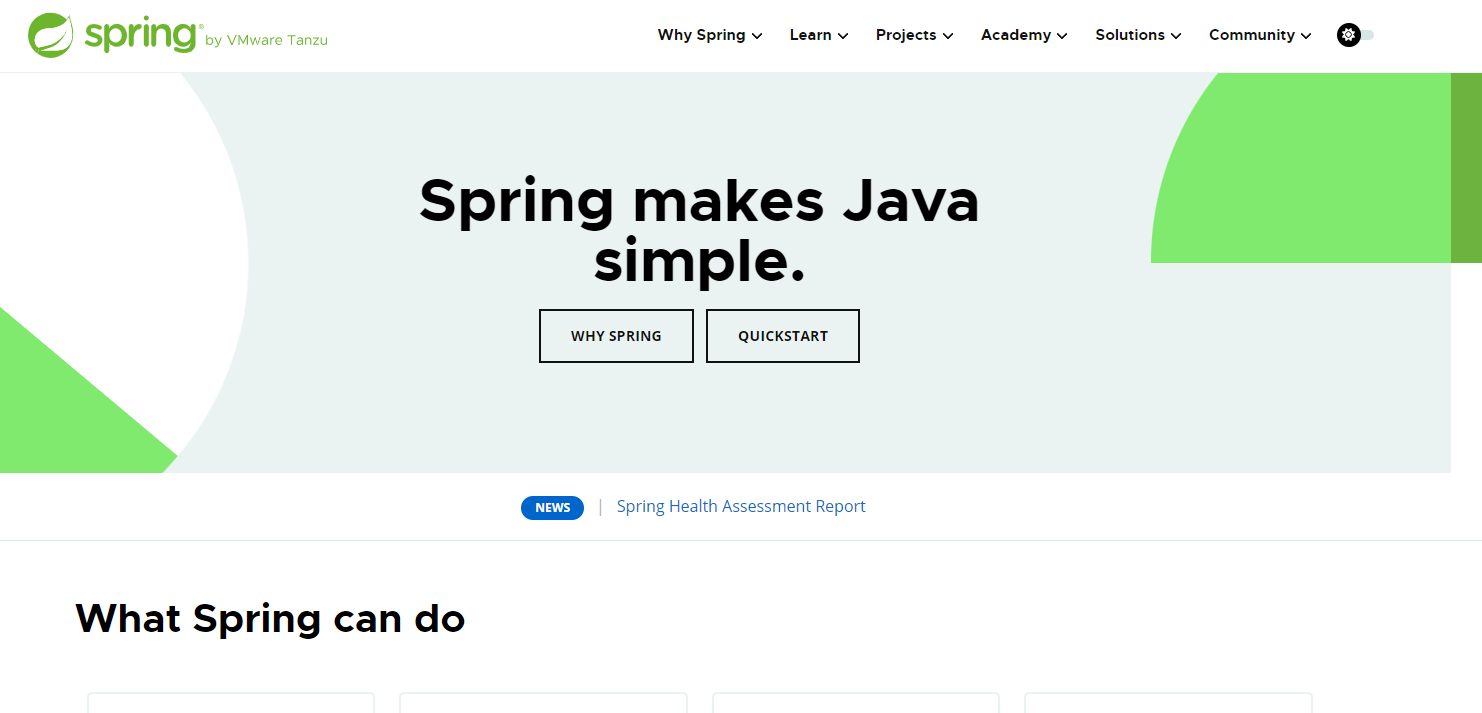Image resolution: width=1482 pixels, height=713 pixels.
Task: Open the Academy menu
Action: click(1024, 35)
